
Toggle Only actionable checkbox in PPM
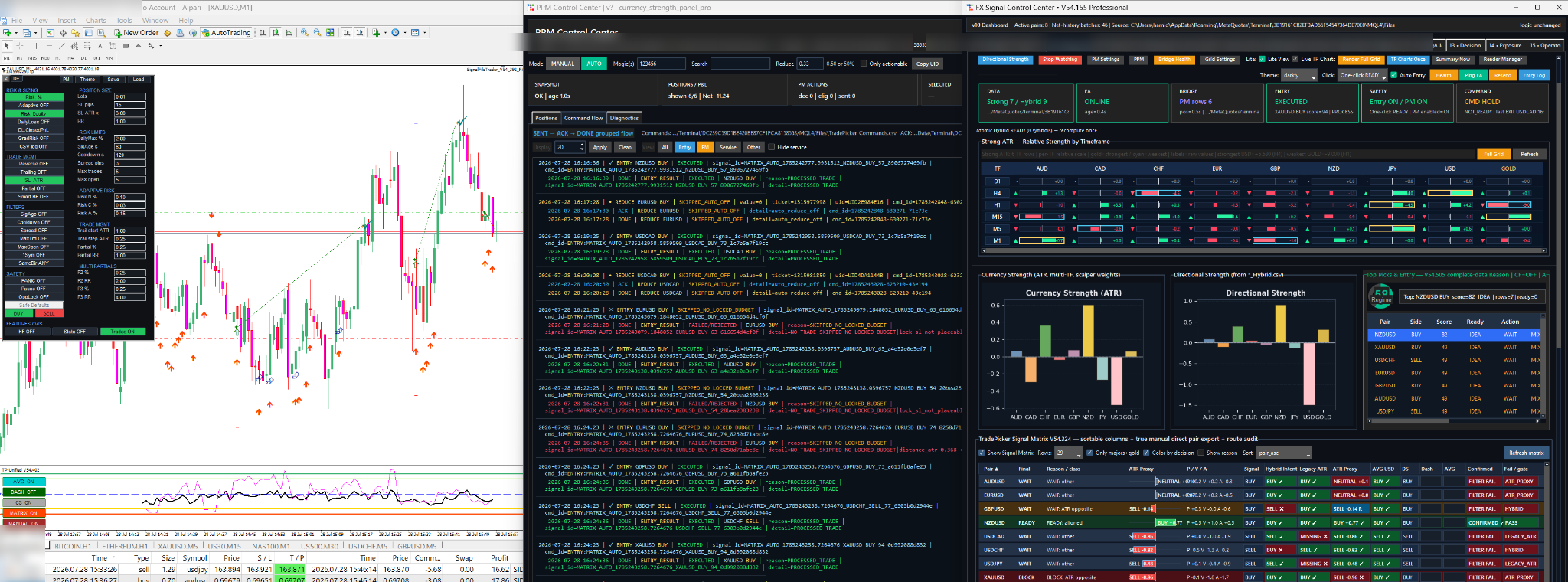(864, 64)
